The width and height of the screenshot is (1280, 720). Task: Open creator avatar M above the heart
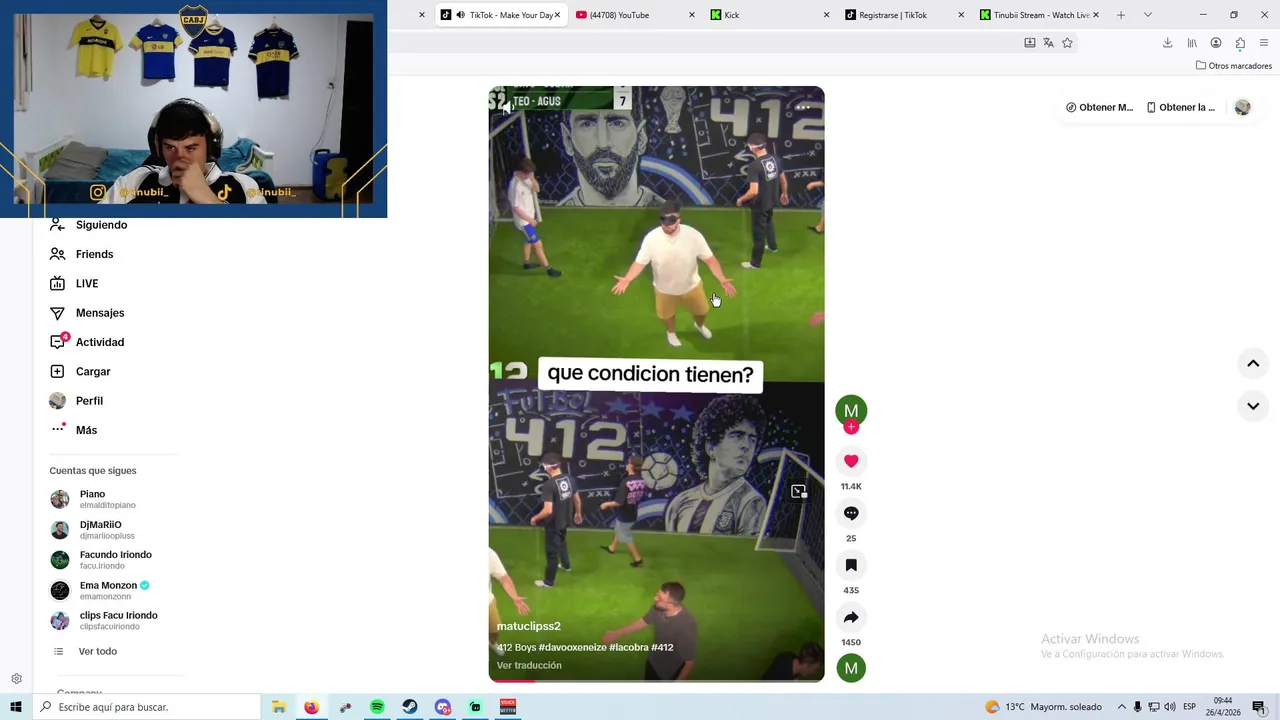[x=851, y=410]
